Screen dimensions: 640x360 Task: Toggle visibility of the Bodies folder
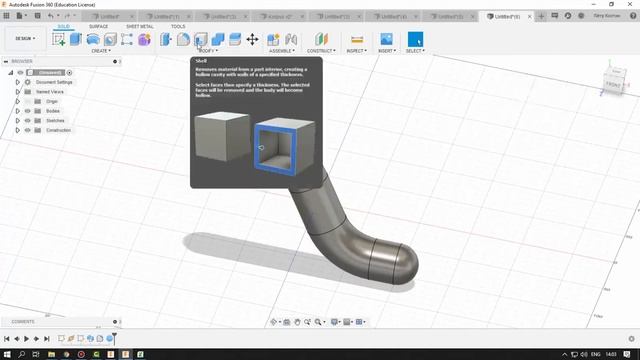coord(28,111)
